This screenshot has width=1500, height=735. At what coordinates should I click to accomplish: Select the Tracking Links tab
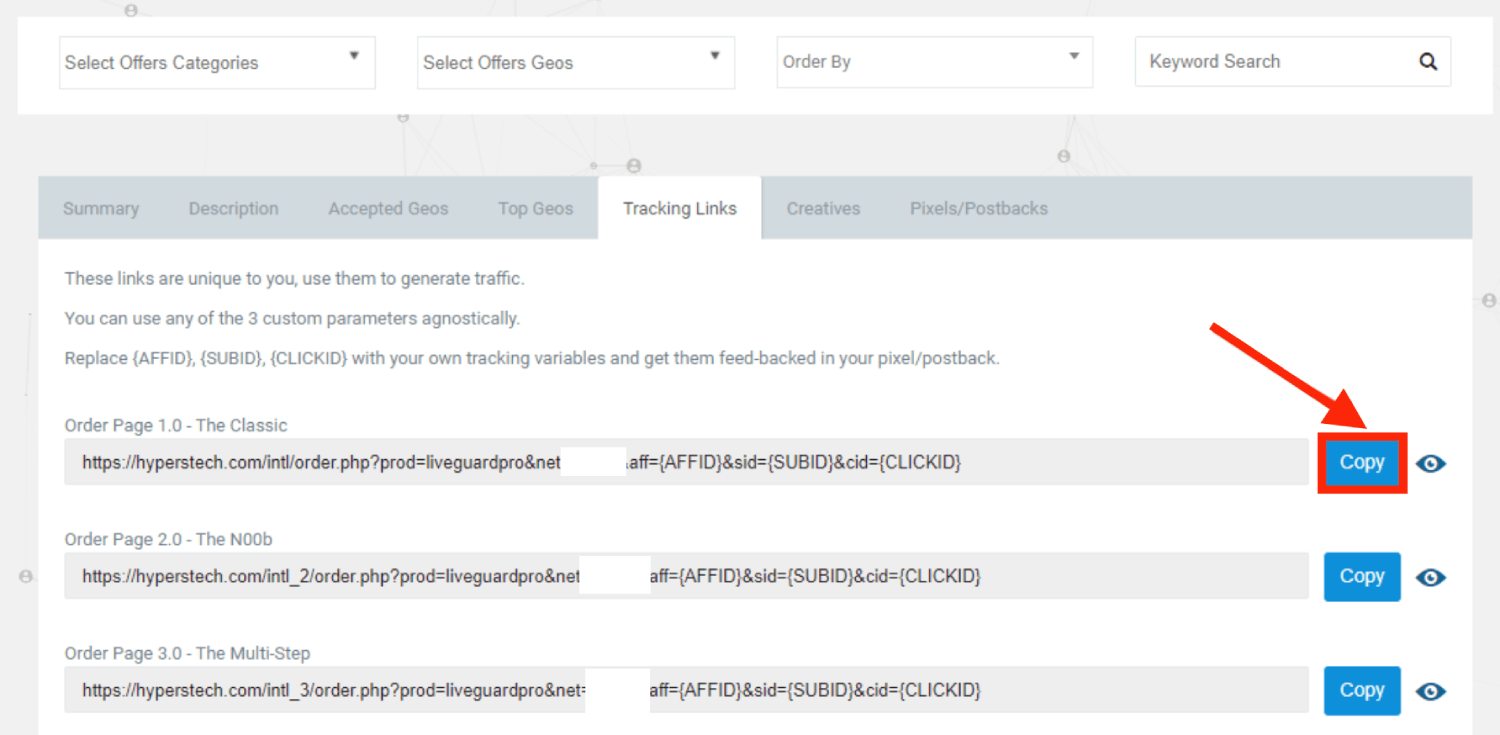(x=680, y=208)
